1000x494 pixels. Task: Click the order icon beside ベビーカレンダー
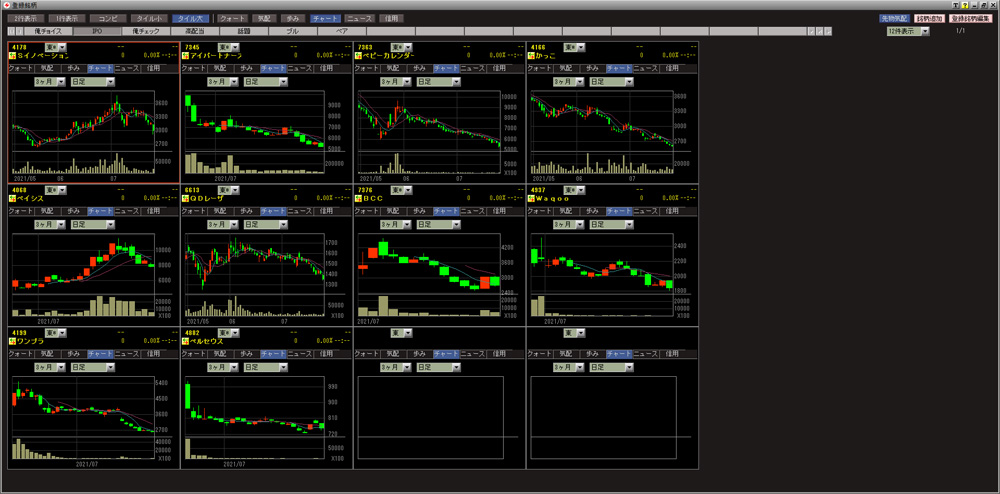(x=360, y=56)
